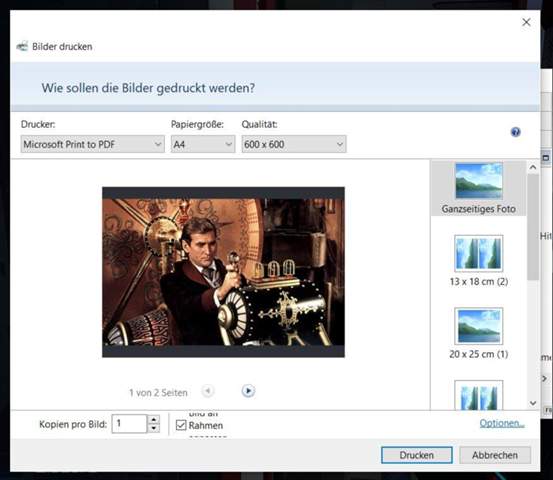Increase copies per image with up arrow
Viewport: 553px width, 480px height.
coord(153,419)
